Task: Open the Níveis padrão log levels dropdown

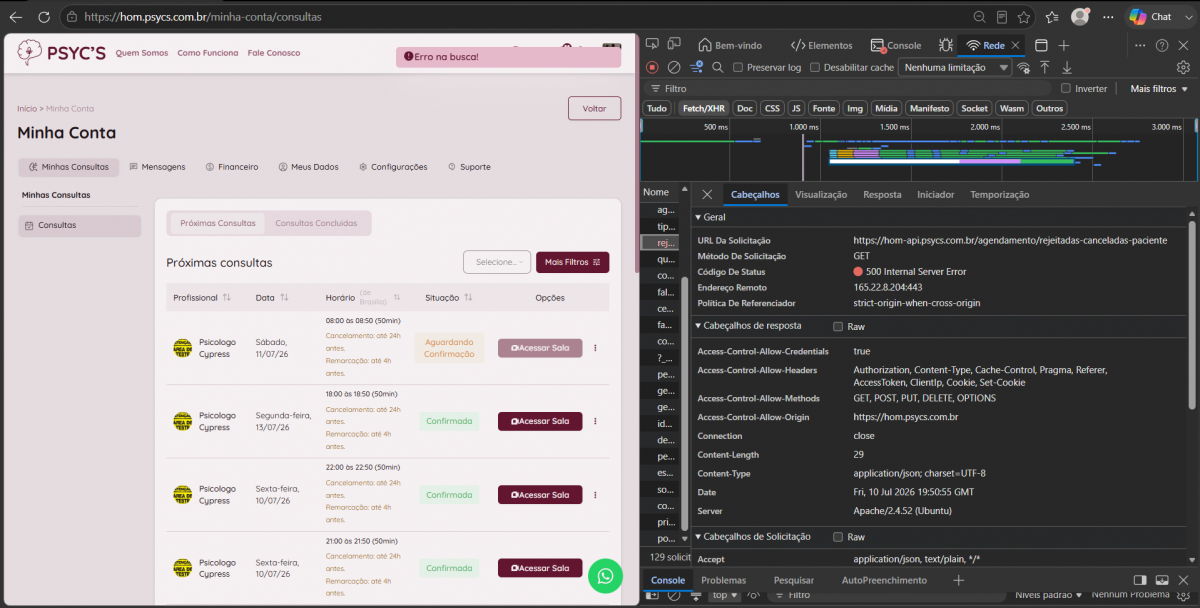Action: click(1047, 595)
